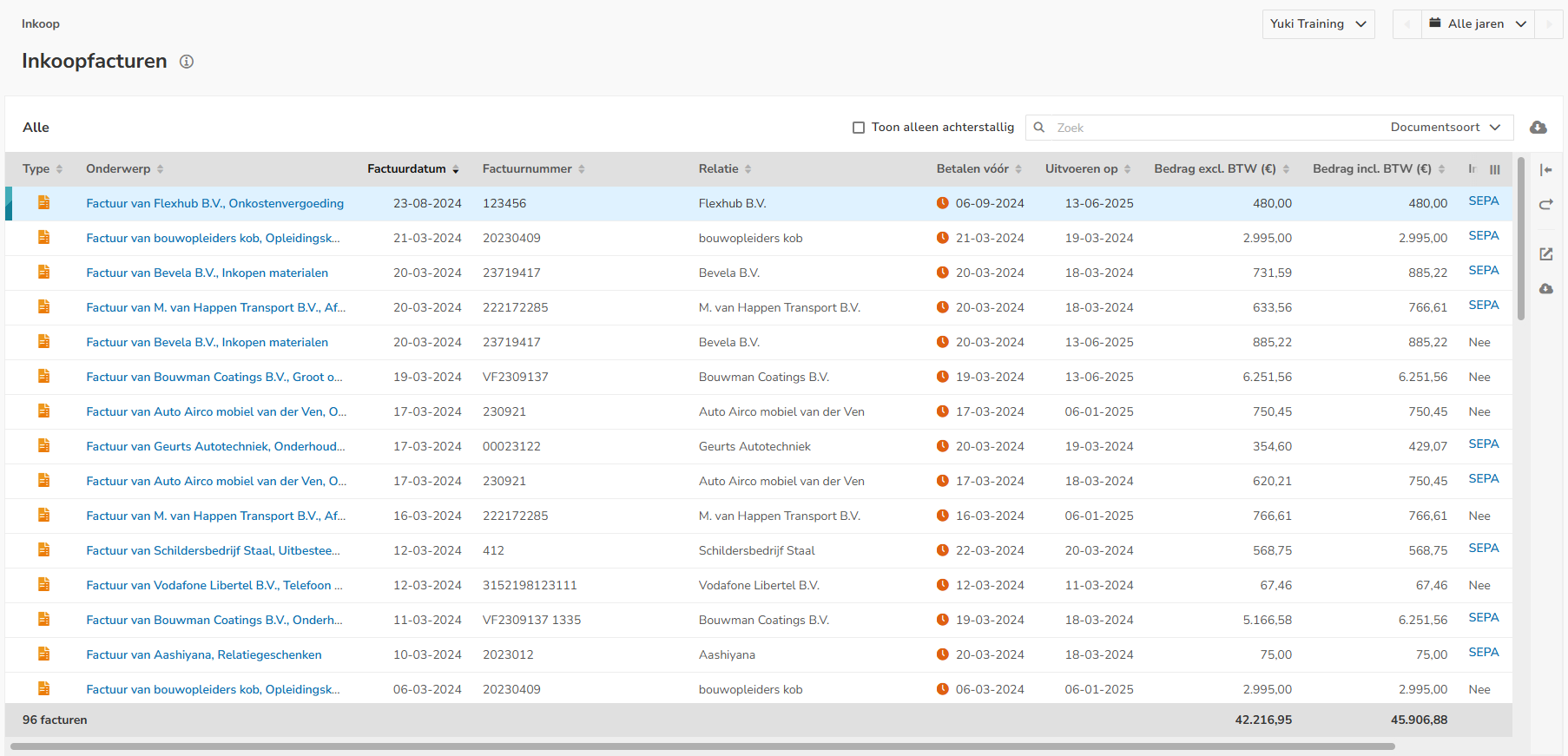Open 'Factuur van Aashiyana, Relatiegeschenken' link
This screenshot has height=756, width=1568.
(204, 654)
